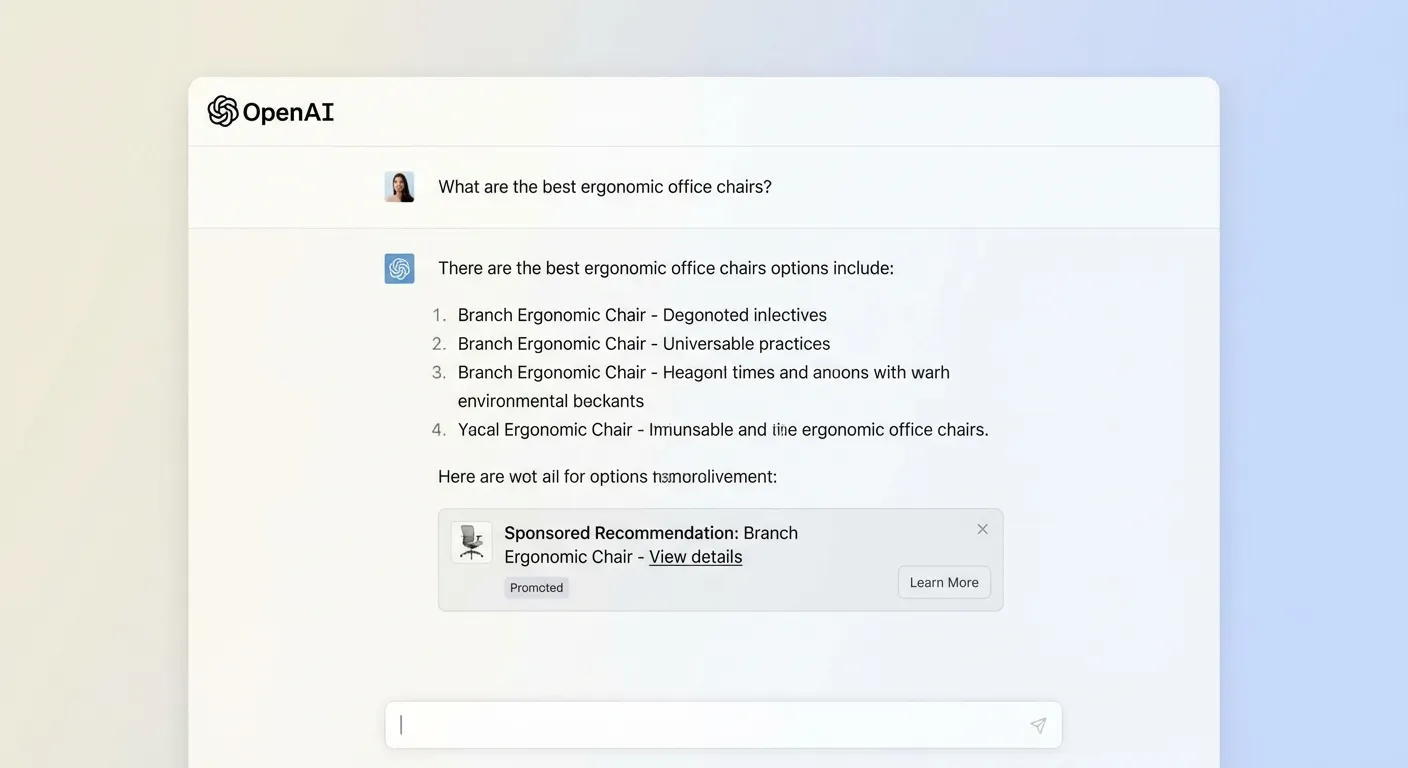The image size is (1408, 768).
Task: Click the assistant's opening response line
Action: [665, 267]
